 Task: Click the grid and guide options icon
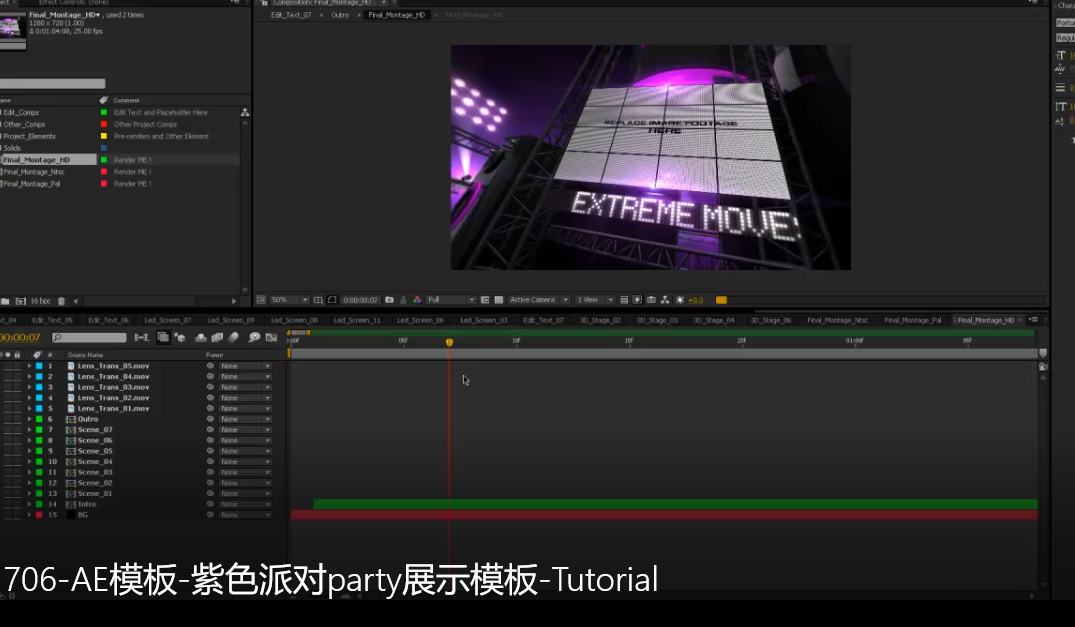click(x=318, y=300)
